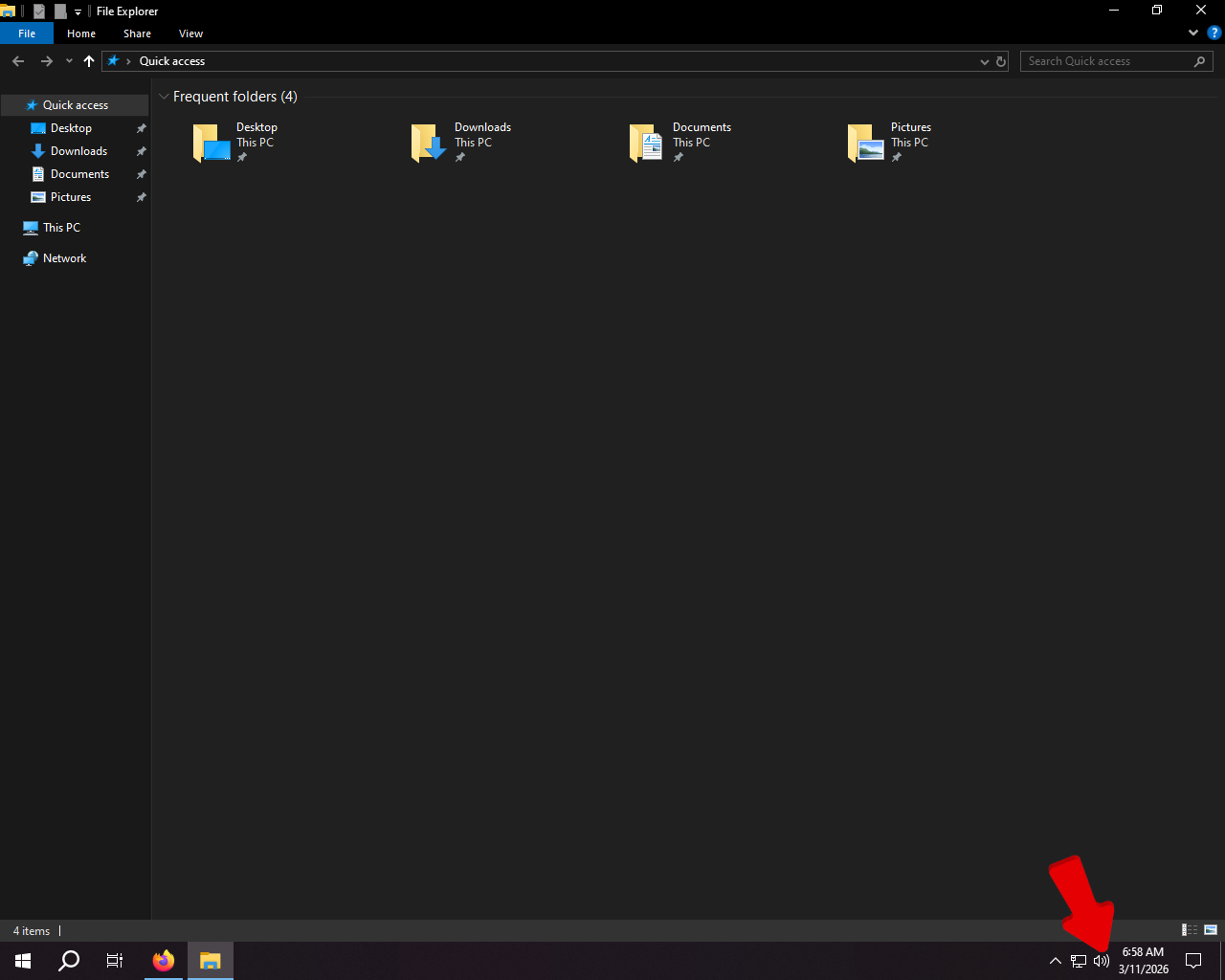Screen dimensions: 1225x980
Task: Open the volume speaker tray icon
Action: [x=1101, y=961]
